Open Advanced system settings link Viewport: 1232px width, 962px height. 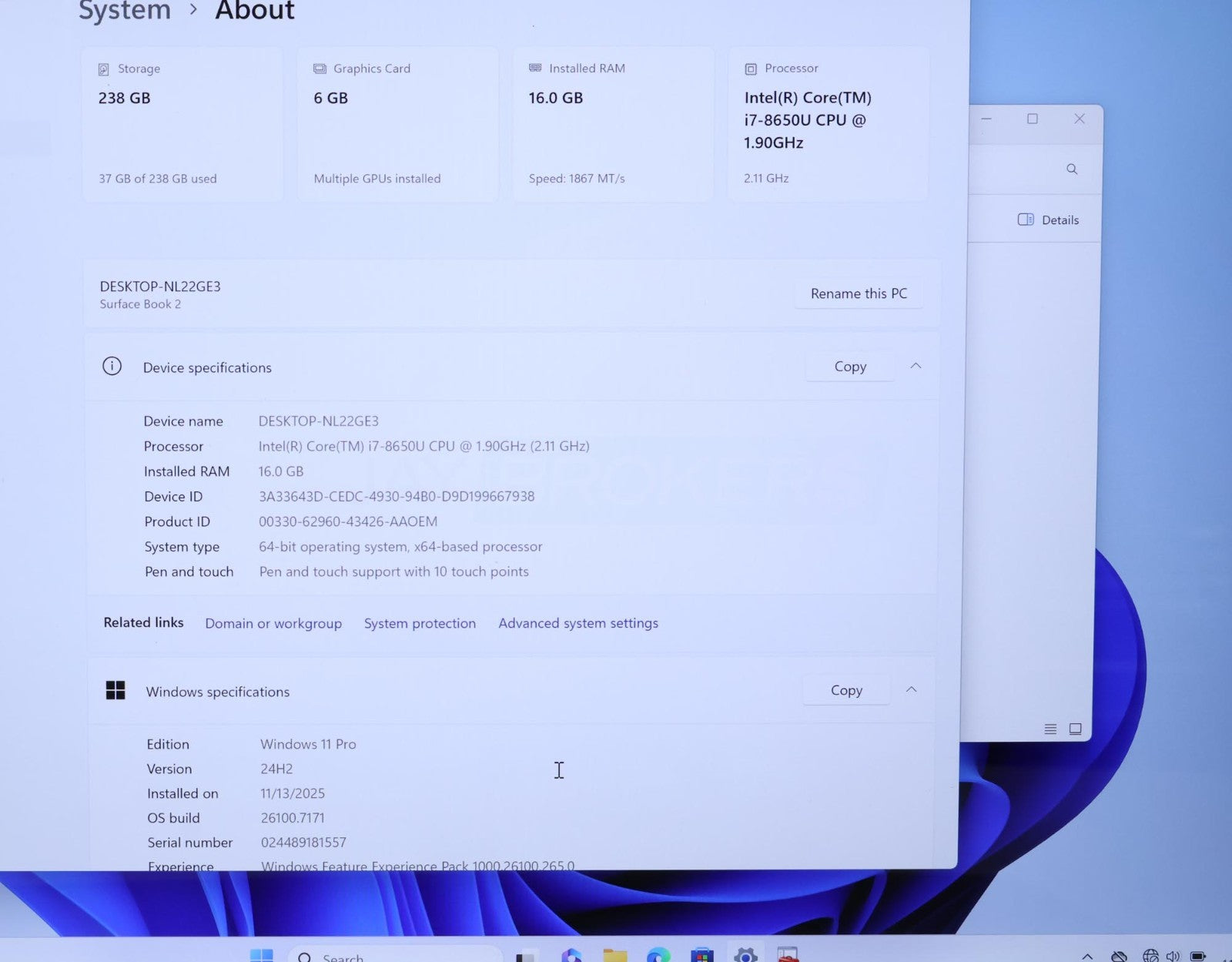point(578,623)
